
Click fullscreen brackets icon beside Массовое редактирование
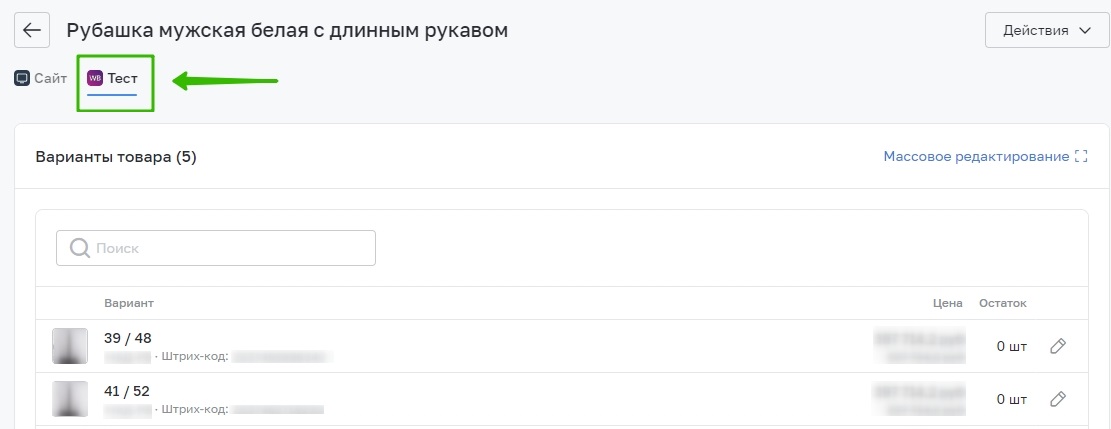(x=1081, y=157)
